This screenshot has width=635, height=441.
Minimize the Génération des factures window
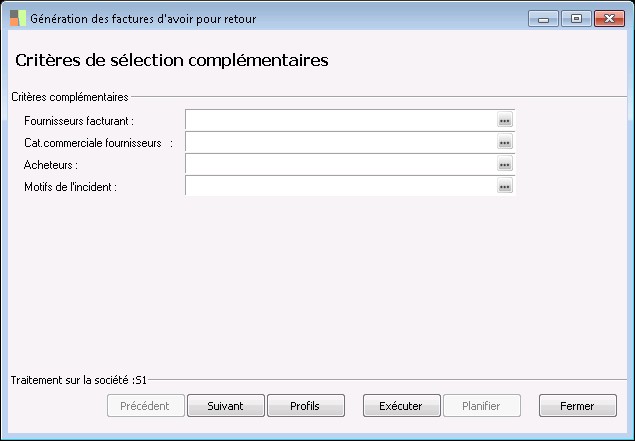pyautogui.click(x=543, y=18)
